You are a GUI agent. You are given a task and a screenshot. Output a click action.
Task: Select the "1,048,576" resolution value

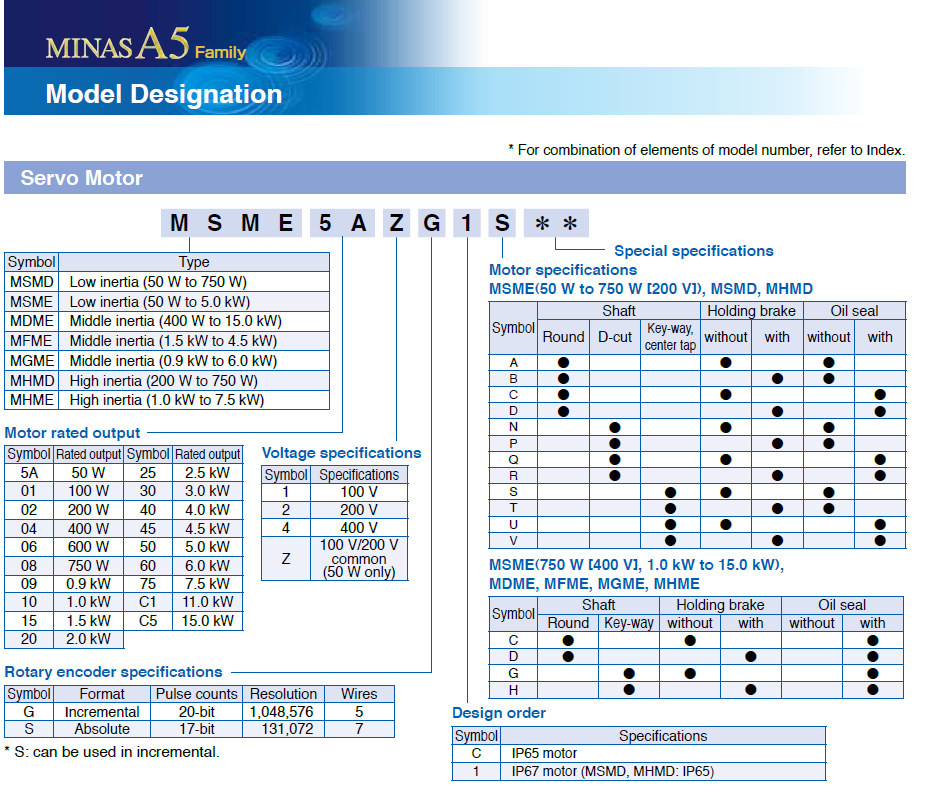pyautogui.click(x=282, y=712)
